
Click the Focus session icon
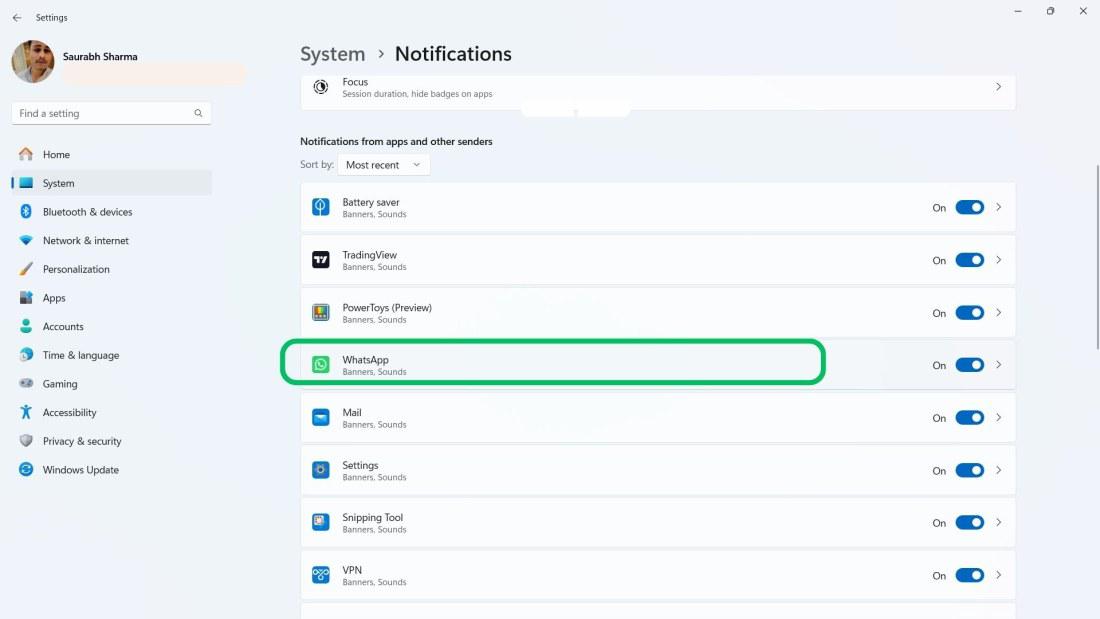320,87
